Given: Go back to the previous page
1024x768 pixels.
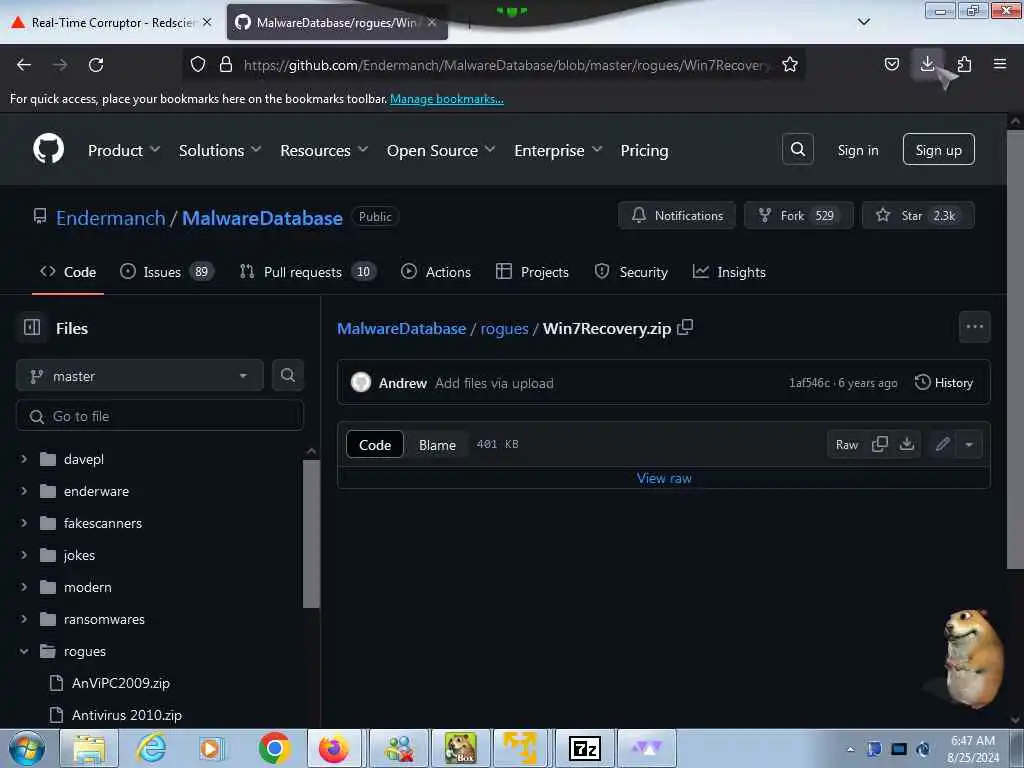Looking at the screenshot, I should tap(24, 65).
